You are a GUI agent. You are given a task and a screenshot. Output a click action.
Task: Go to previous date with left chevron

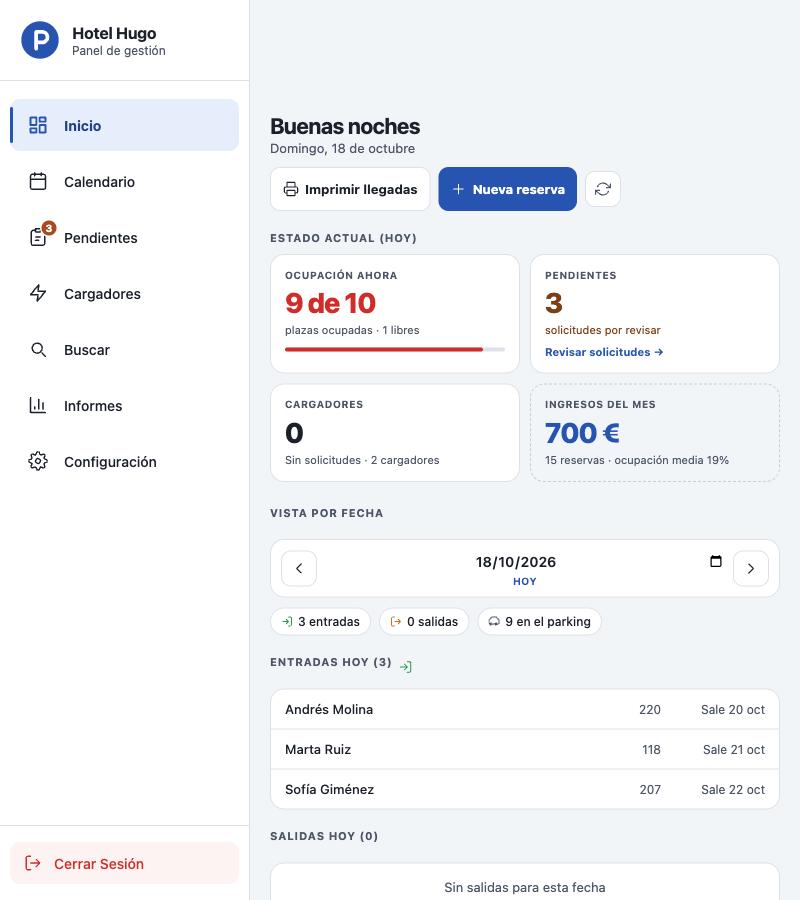pyautogui.click(x=299, y=568)
